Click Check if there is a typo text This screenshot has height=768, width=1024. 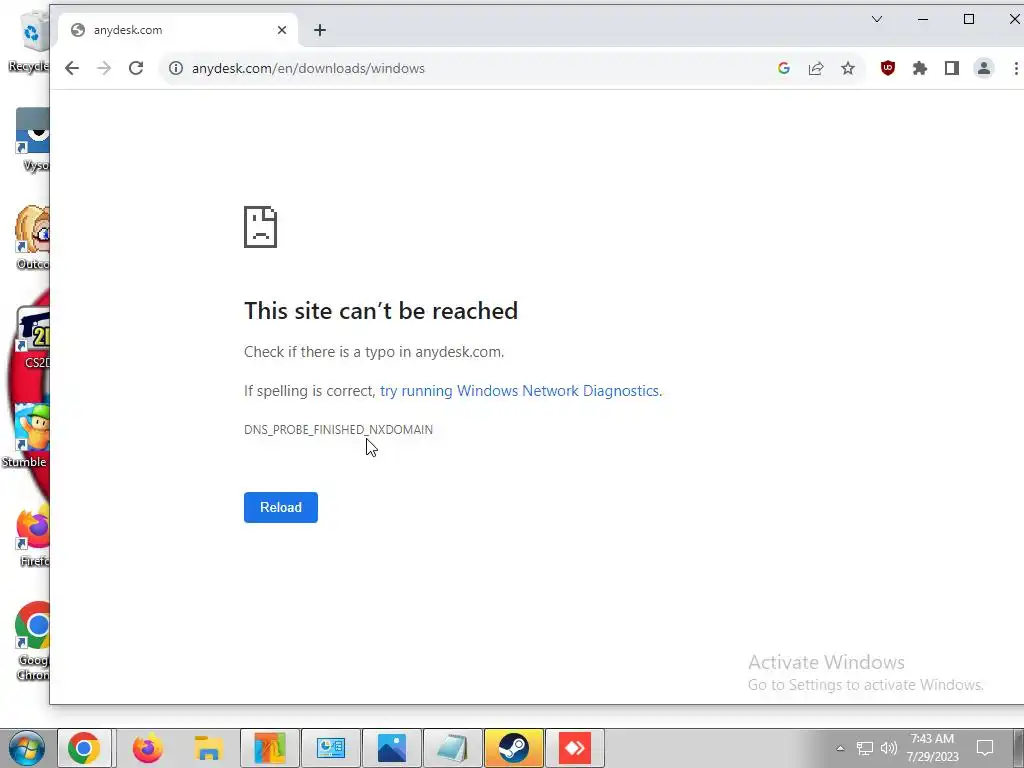click(374, 352)
